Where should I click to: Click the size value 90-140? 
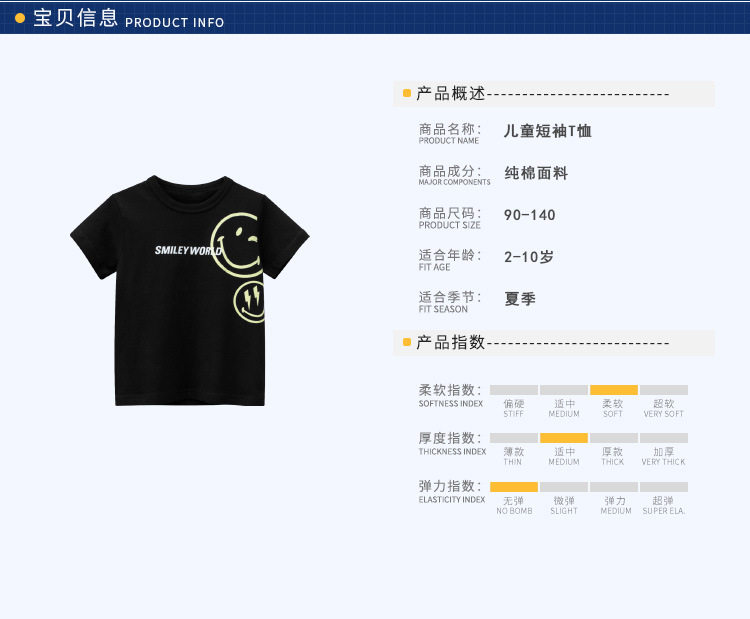click(529, 215)
